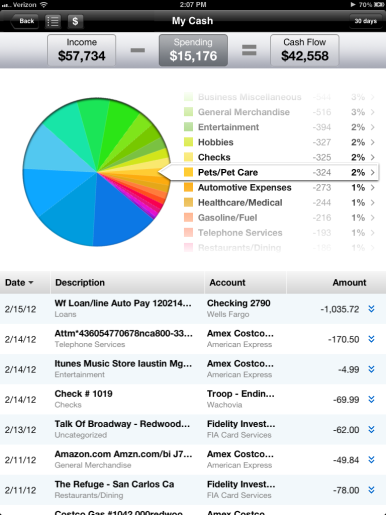Expand Wf Loan/line Auto Pay transaction details

tap(371, 309)
